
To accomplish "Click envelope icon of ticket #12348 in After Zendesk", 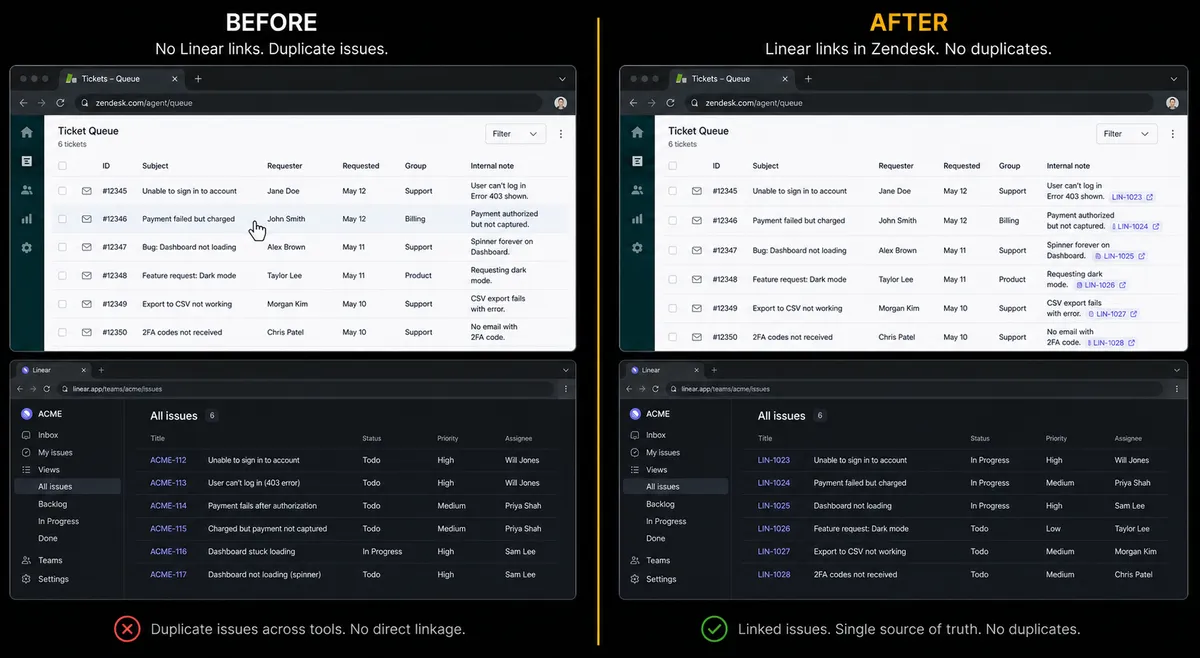I will [x=697, y=279].
